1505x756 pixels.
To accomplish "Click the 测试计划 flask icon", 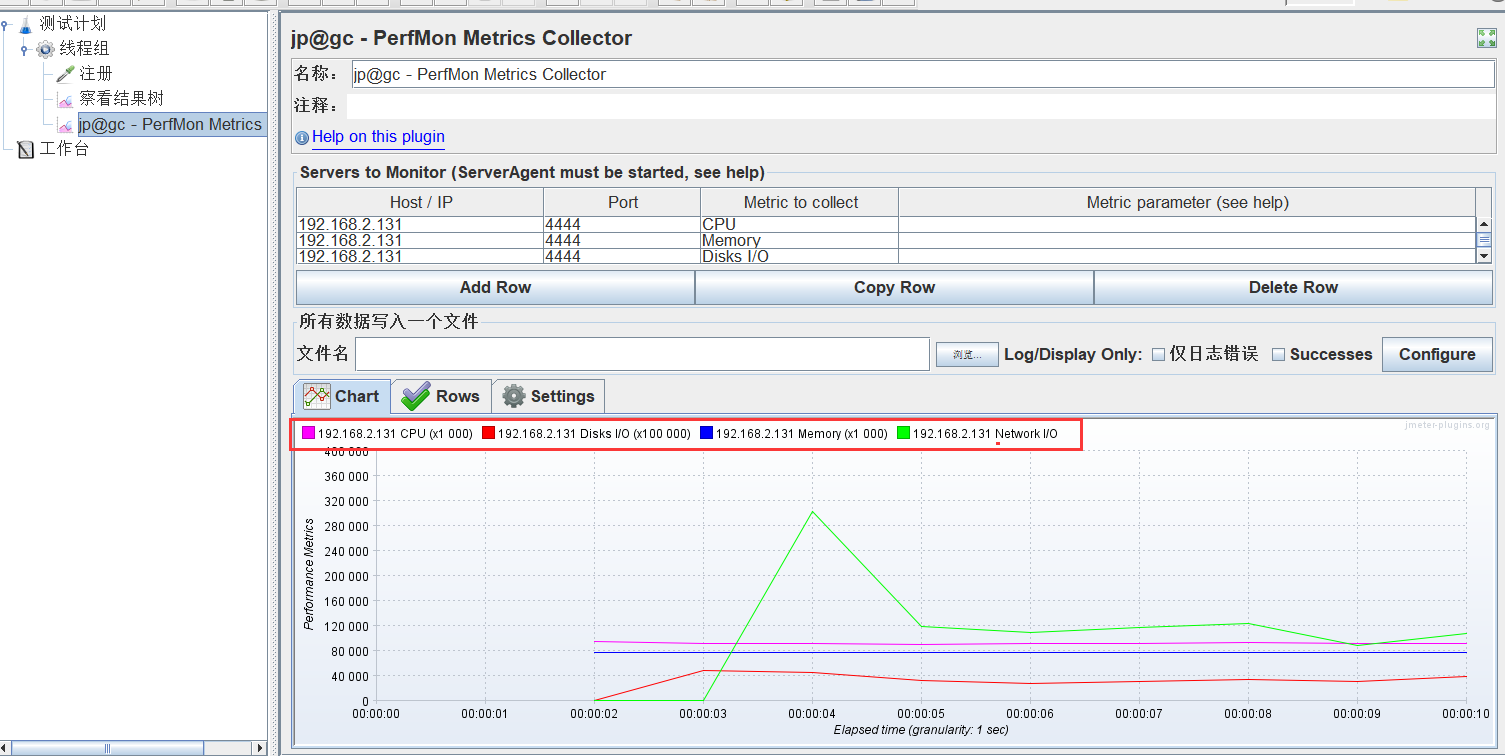I will click(x=25, y=24).
